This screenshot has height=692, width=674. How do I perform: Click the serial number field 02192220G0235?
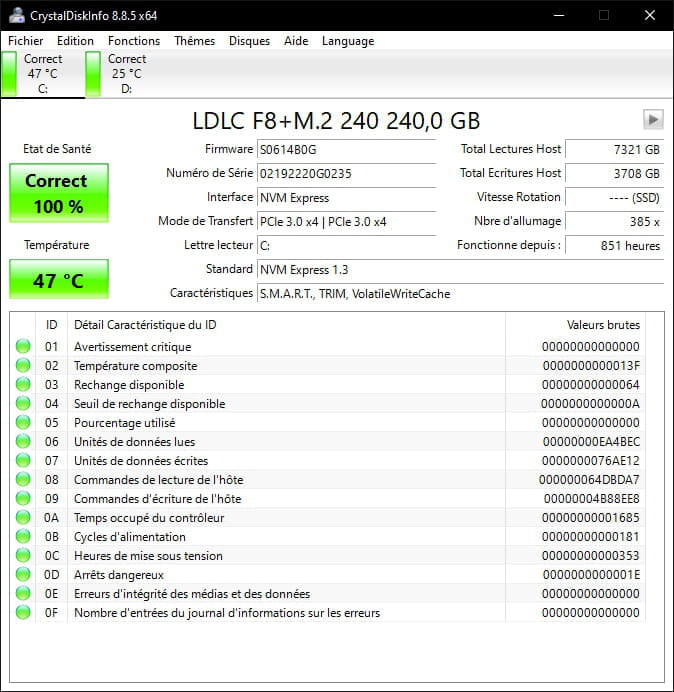(346, 173)
